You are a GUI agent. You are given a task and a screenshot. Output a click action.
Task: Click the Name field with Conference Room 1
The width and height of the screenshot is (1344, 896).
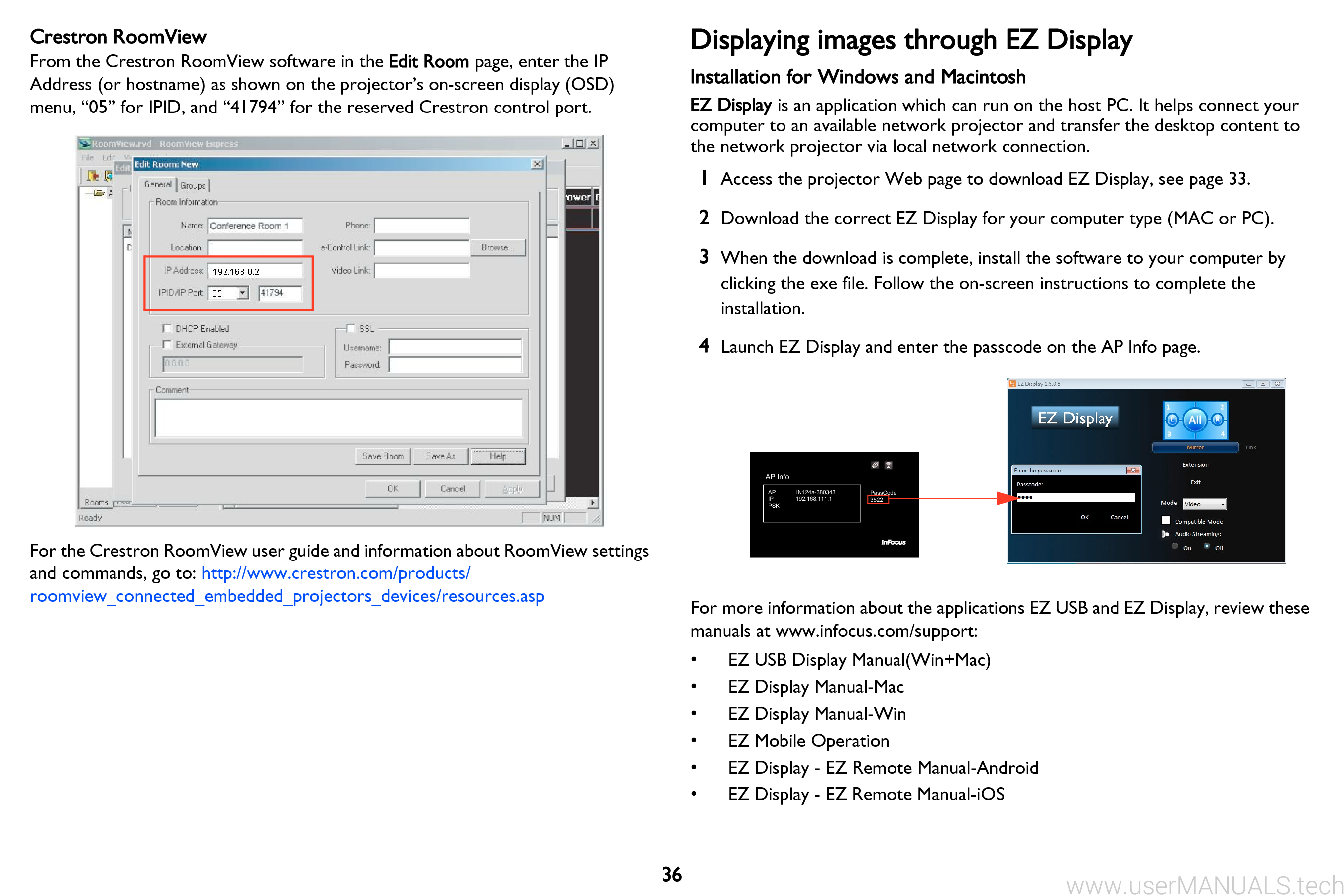255,225
